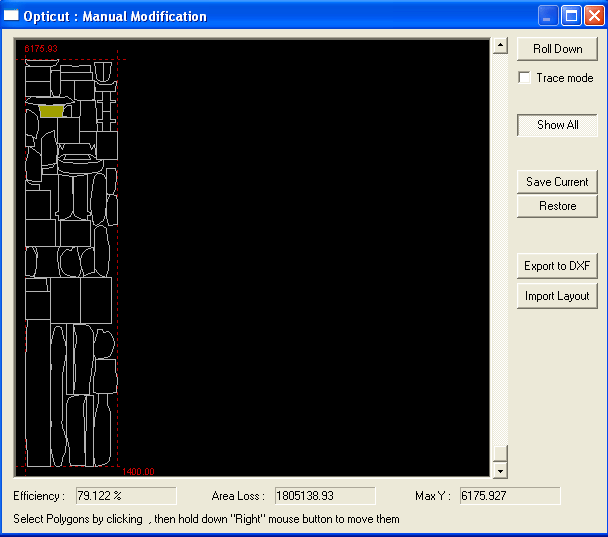Enable the Trace mode checkbox
Image resolution: width=608 pixels, height=537 pixels.
coord(524,78)
